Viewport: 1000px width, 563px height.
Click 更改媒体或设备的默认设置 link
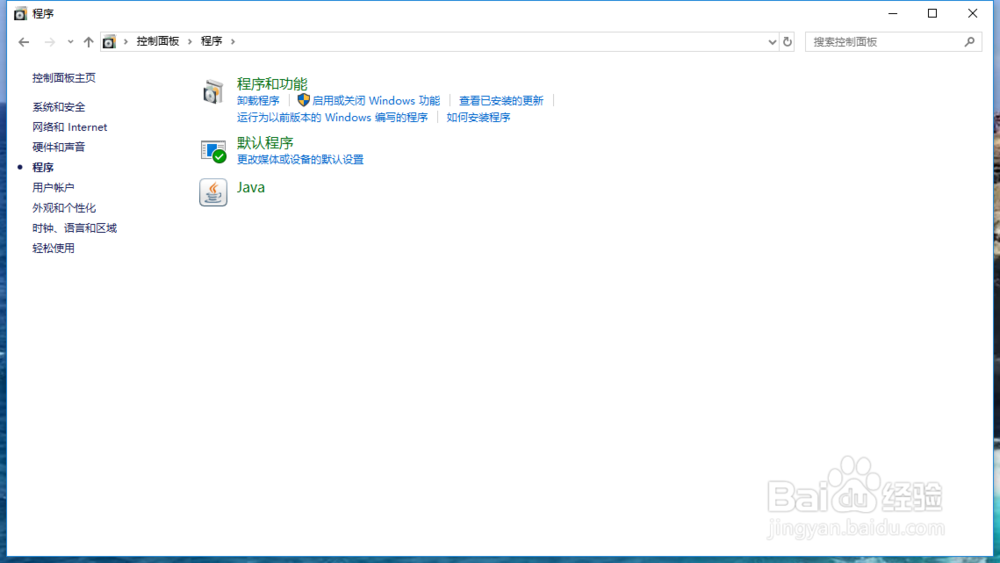coord(300,159)
